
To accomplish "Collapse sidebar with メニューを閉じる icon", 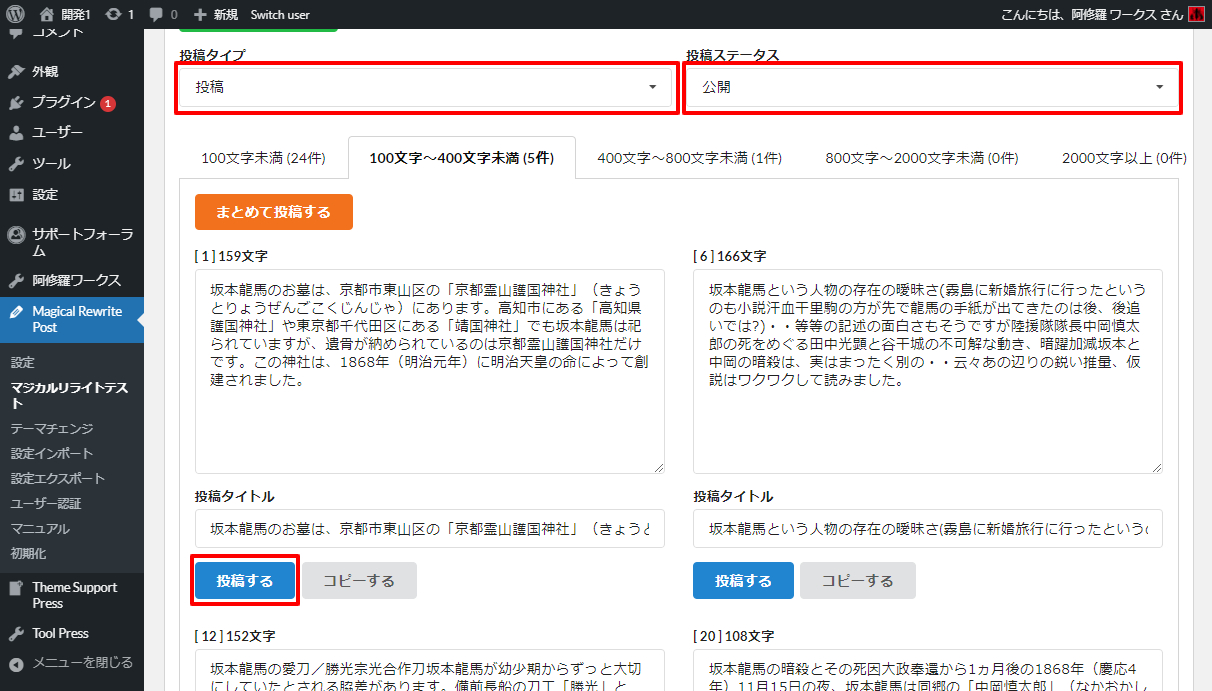I will (16, 662).
